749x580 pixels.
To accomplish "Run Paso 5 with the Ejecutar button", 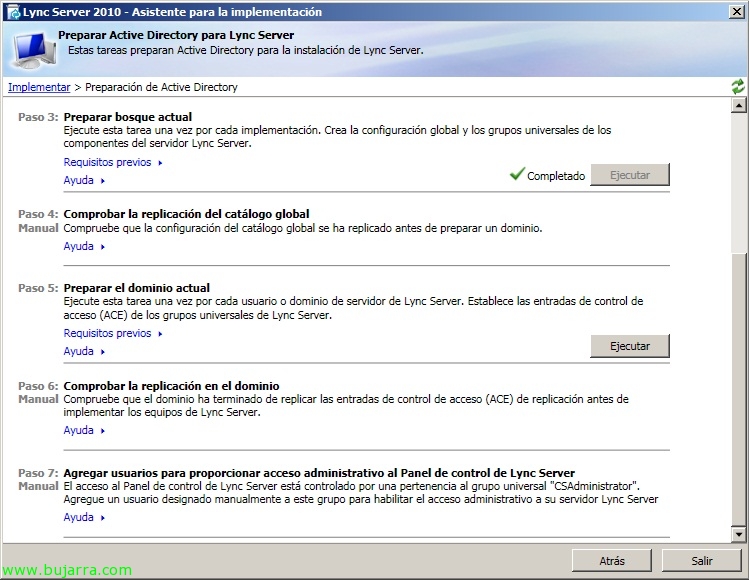I will [x=630, y=346].
